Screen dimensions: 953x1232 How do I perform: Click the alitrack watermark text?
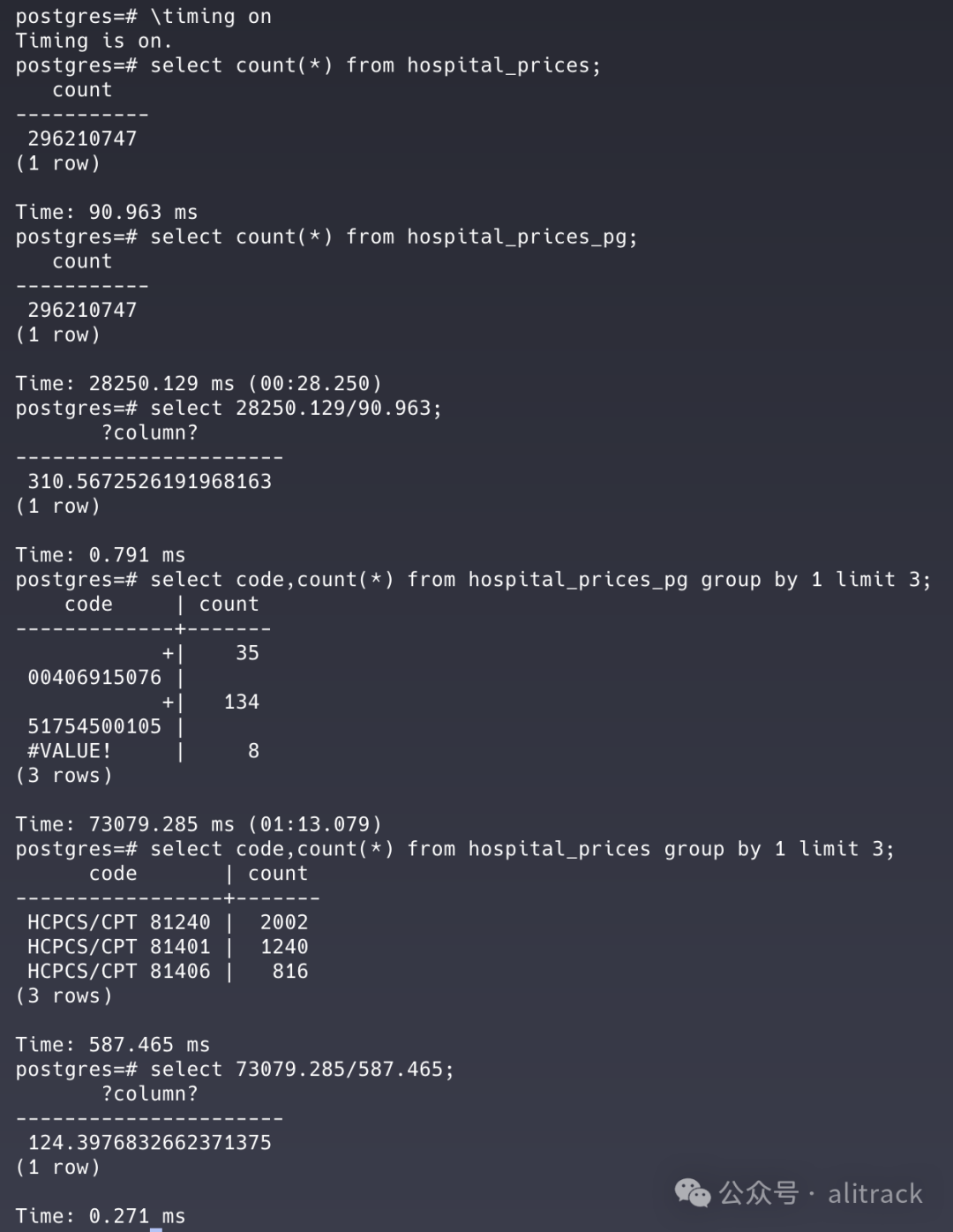[874, 1194]
